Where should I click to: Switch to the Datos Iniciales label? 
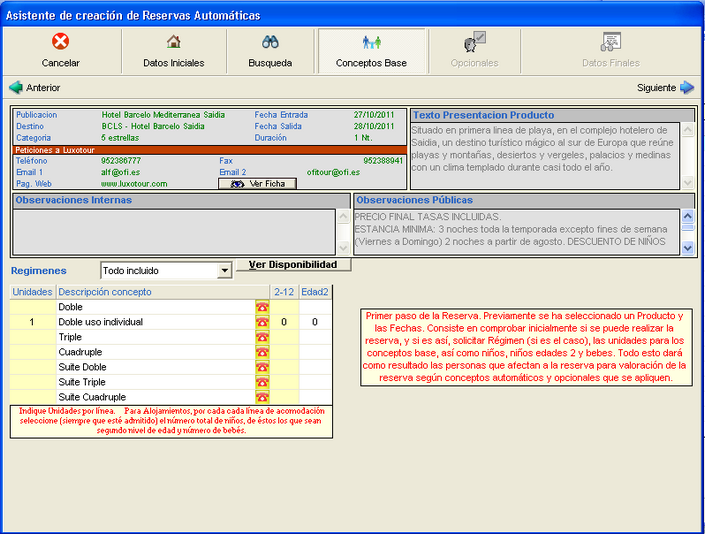174,63
